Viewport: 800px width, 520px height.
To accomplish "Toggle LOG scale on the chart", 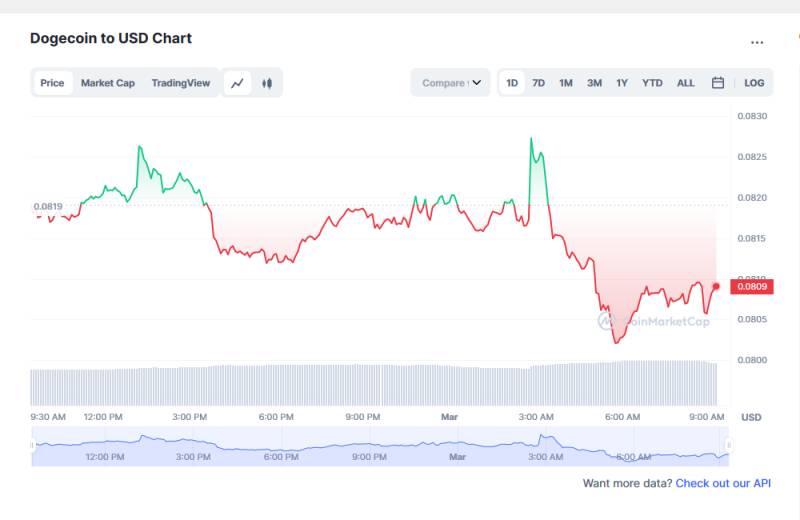I will tap(754, 83).
